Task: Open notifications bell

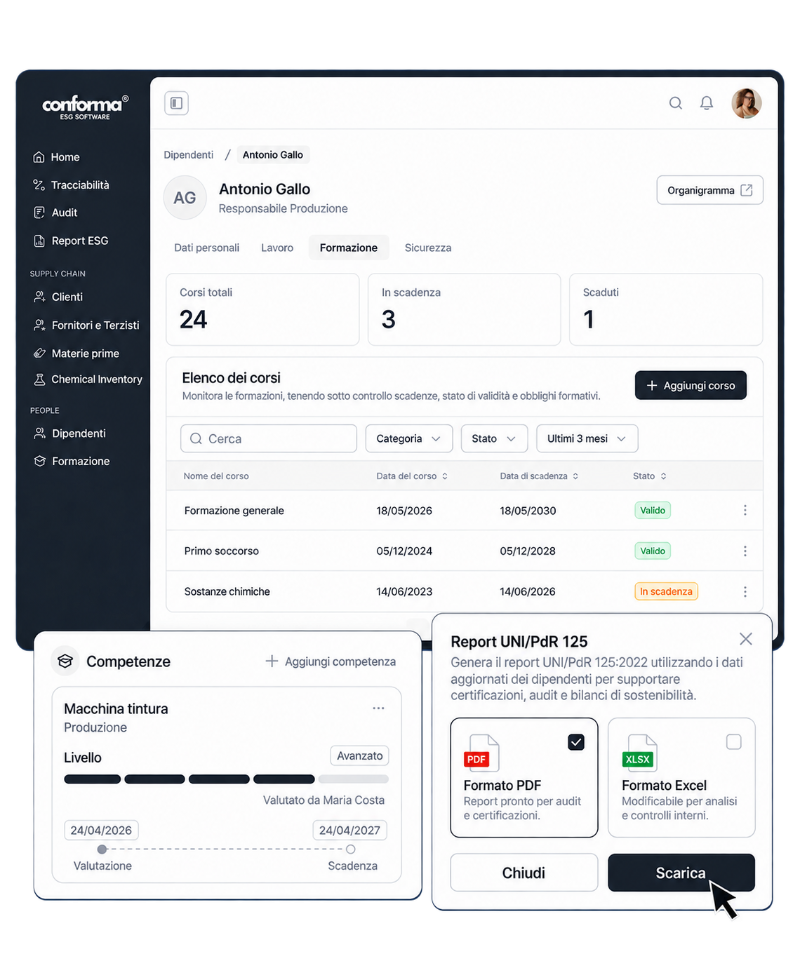Action: tap(706, 103)
